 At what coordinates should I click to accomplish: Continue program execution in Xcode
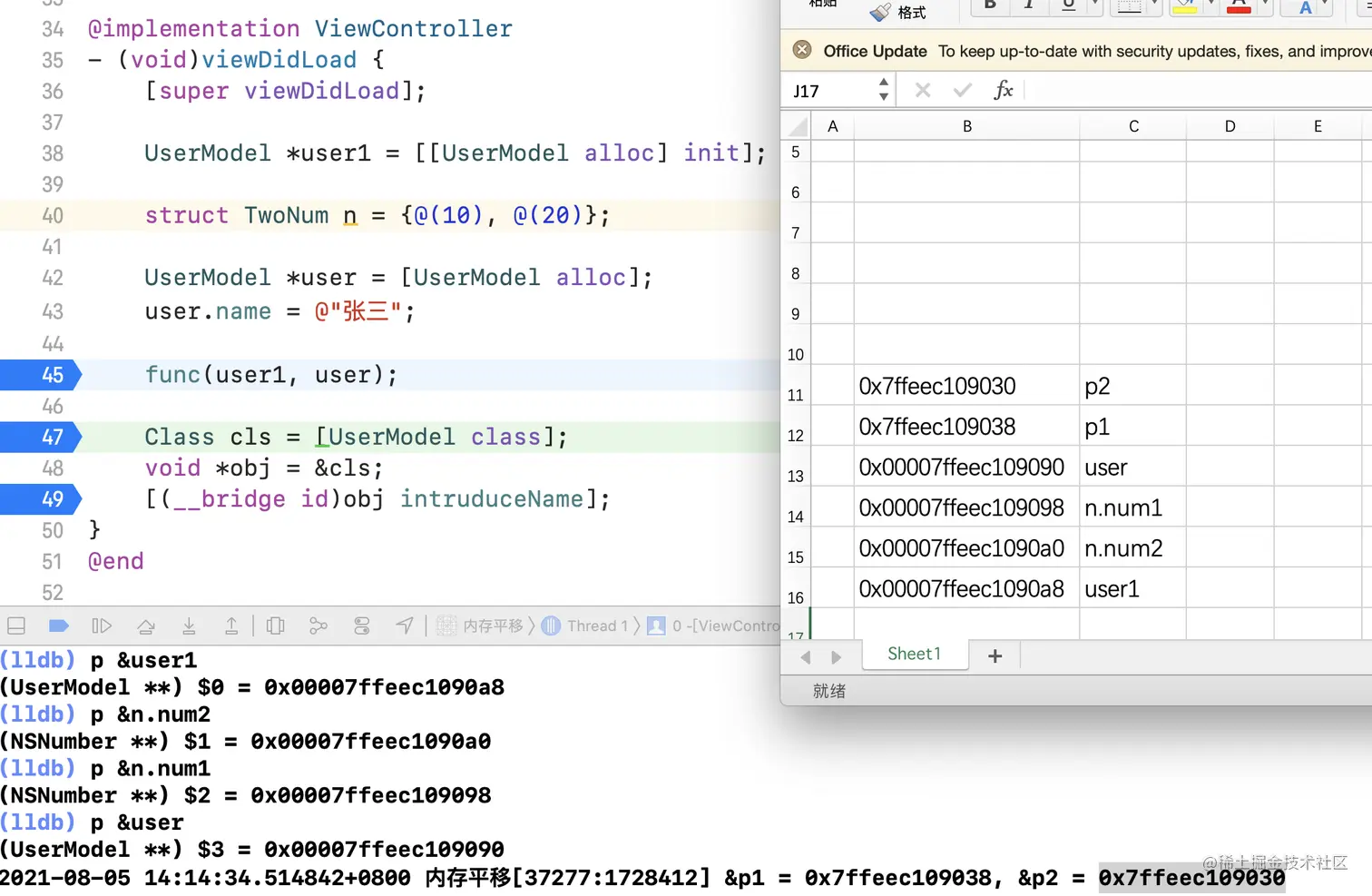(x=102, y=625)
